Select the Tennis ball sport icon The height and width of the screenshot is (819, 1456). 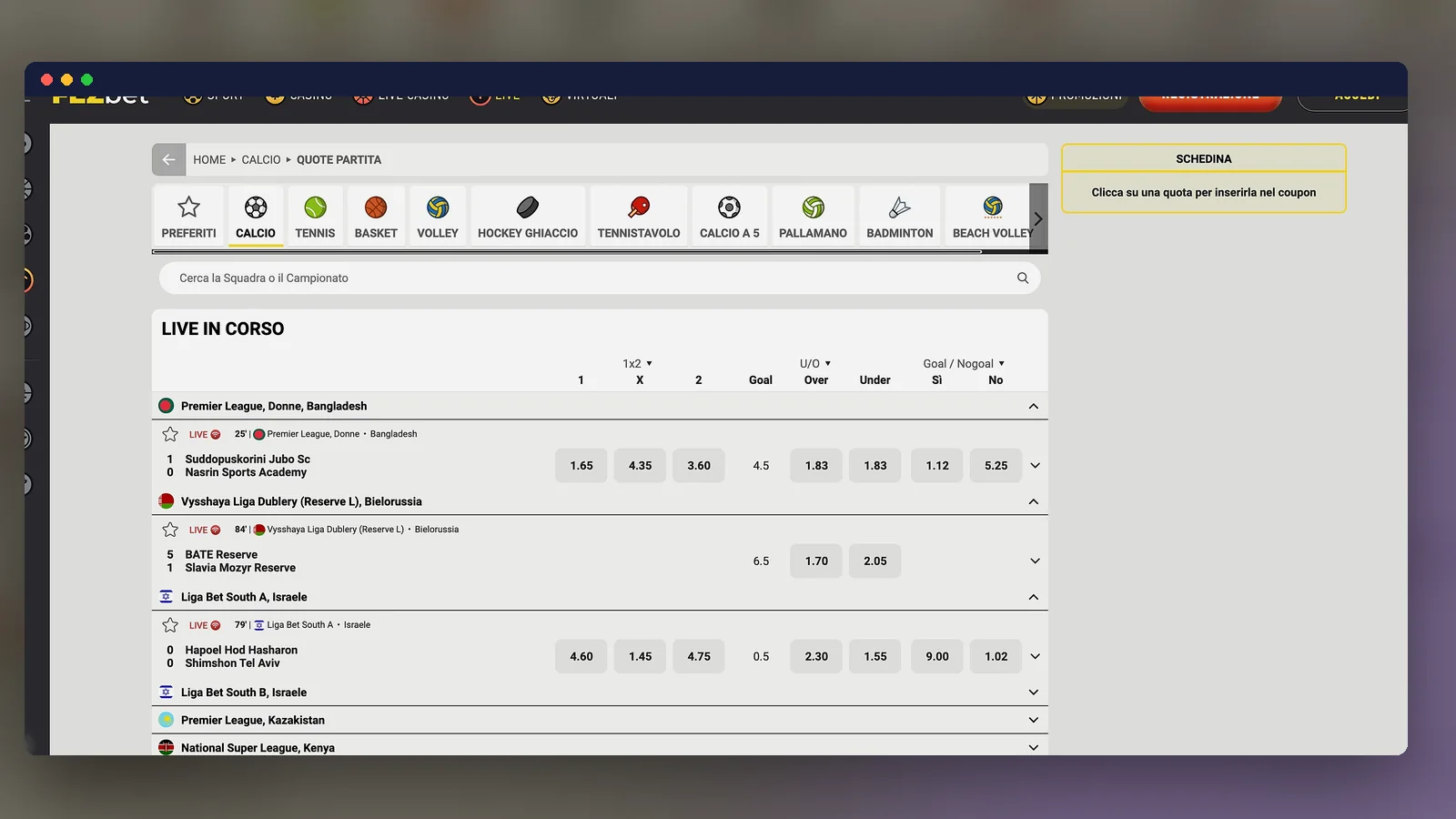[x=315, y=207]
